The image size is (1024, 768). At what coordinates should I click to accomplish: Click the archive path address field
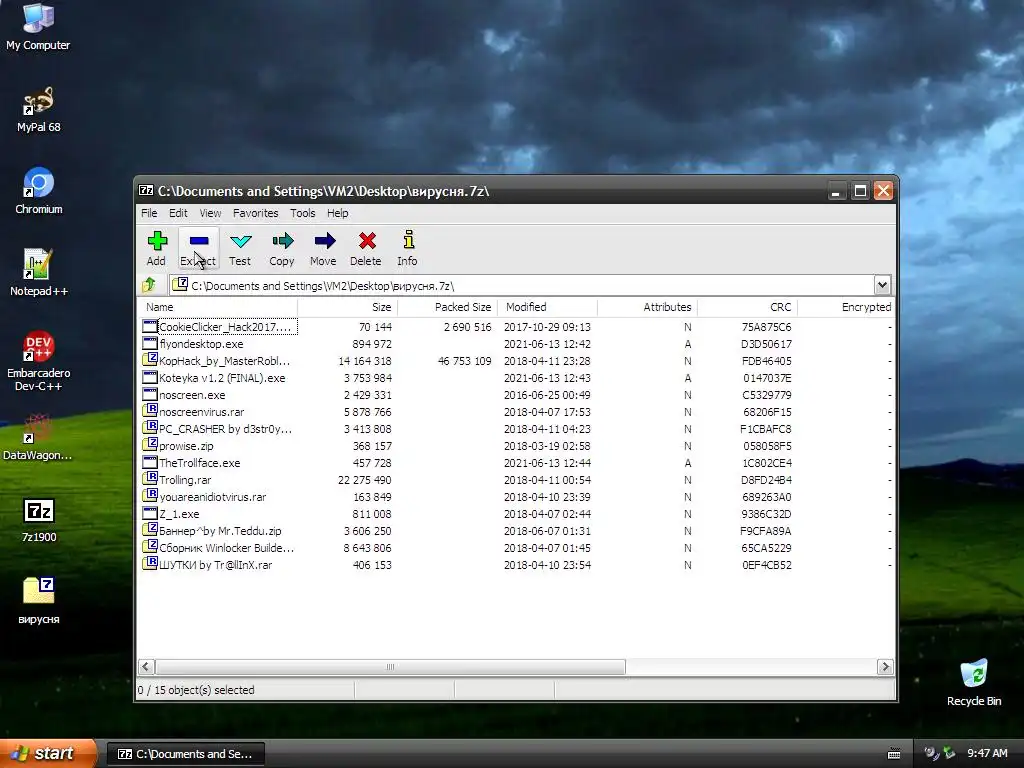pos(522,285)
